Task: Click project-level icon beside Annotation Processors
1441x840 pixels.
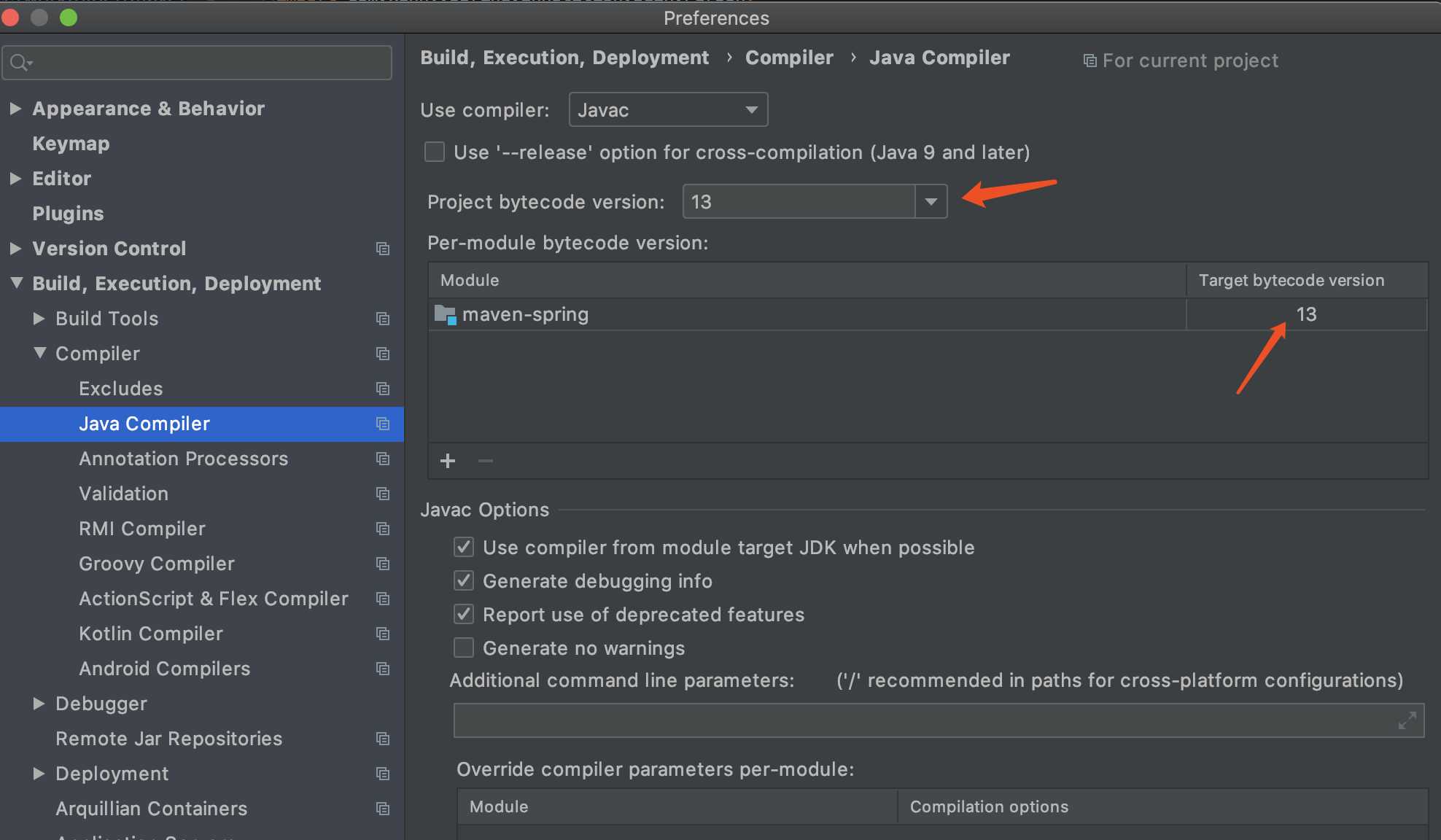Action: [x=383, y=459]
